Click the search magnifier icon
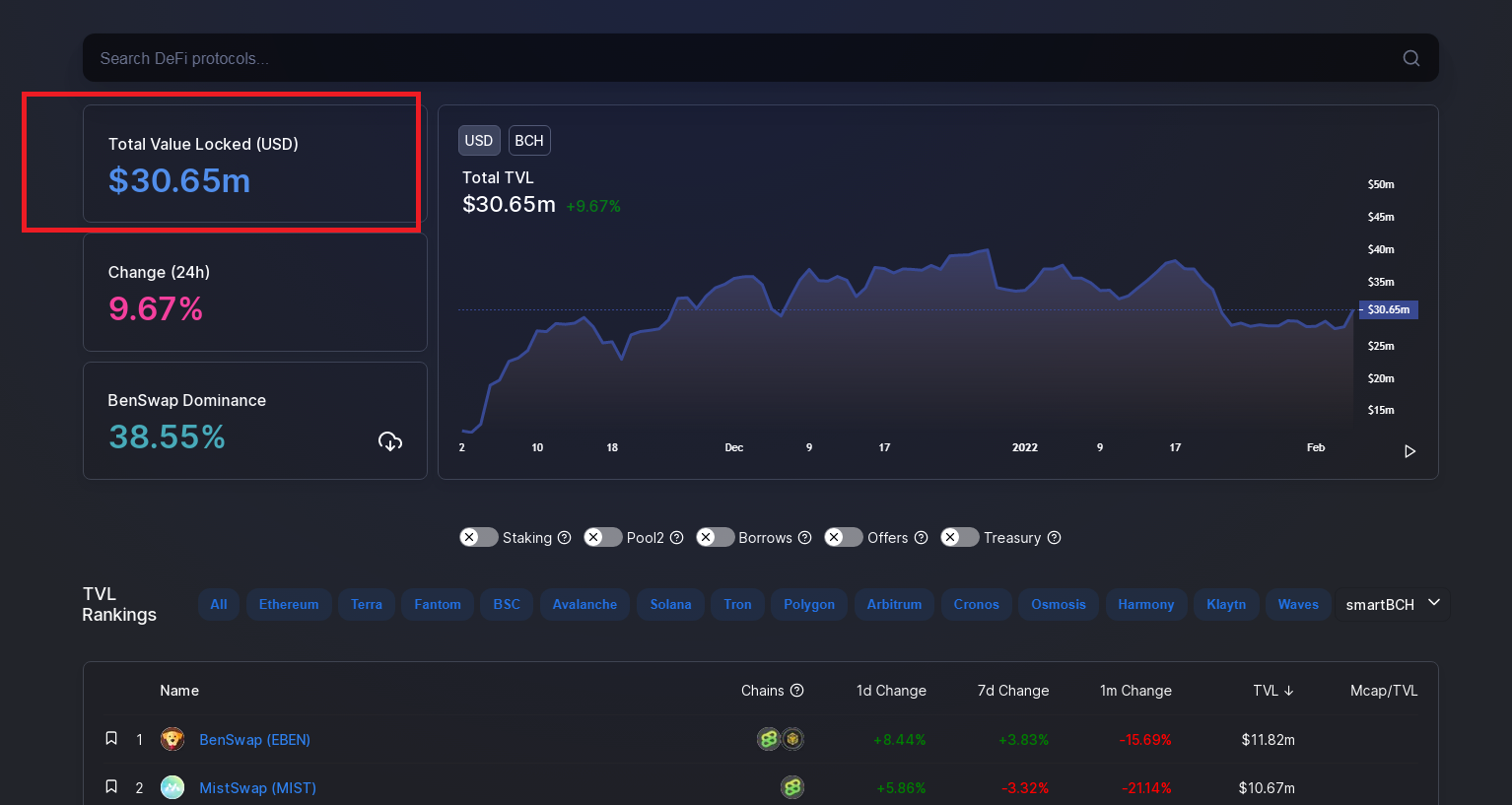This screenshot has height=805, width=1512. [x=1410, y=58]
